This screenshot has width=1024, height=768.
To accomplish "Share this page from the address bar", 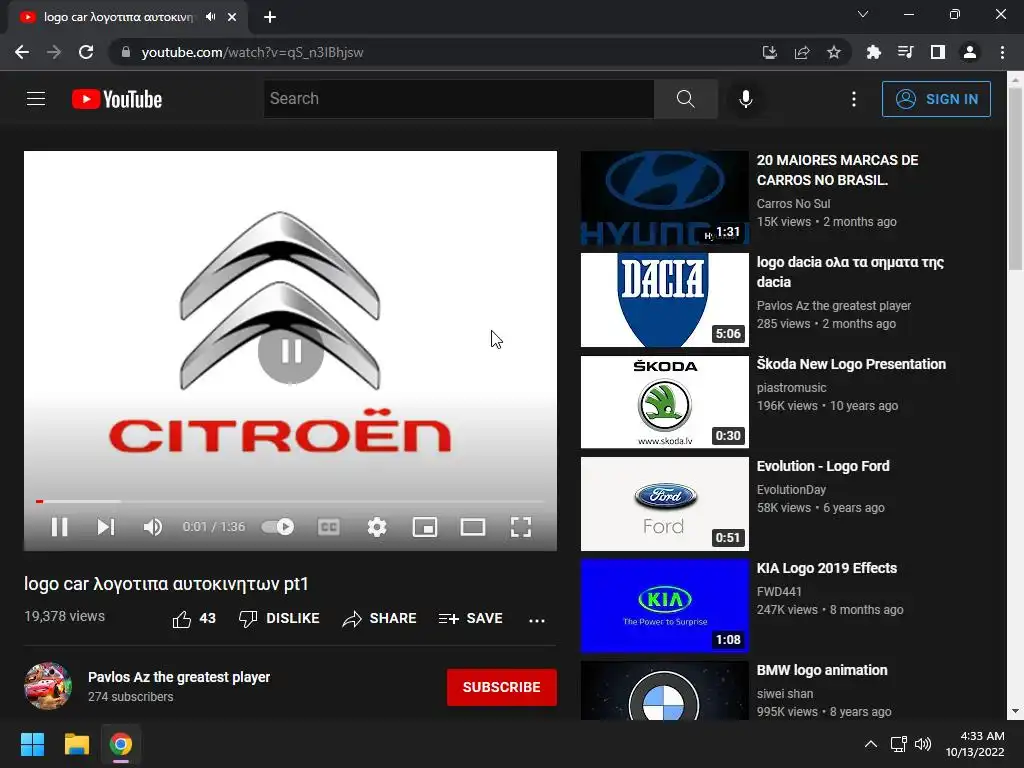I will coord(802,52).
